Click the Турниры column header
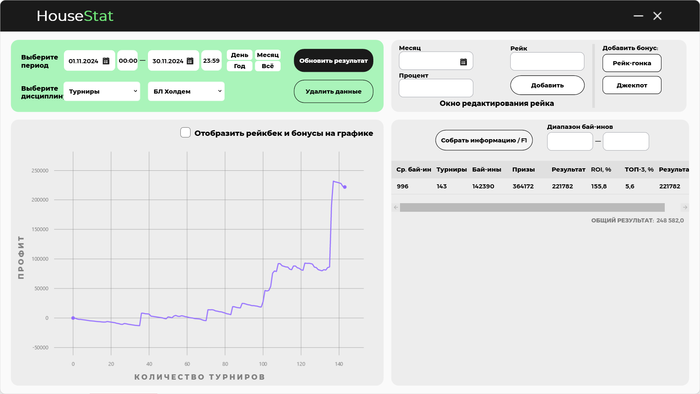Image resolution: width=700 pixels, height=394 pixels. pyautogui.click(x=451, y=170)
